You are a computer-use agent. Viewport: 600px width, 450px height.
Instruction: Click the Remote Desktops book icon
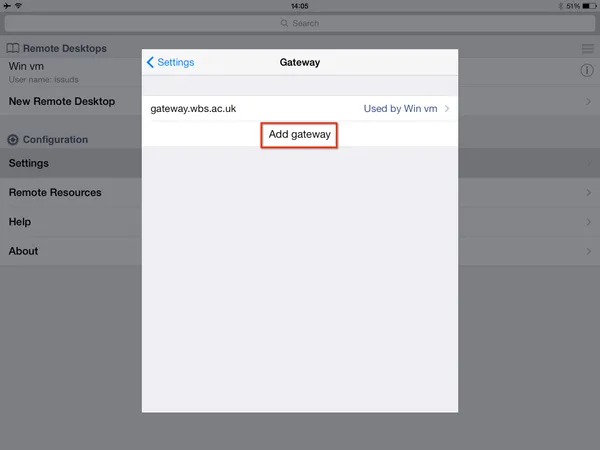[13, 48]
